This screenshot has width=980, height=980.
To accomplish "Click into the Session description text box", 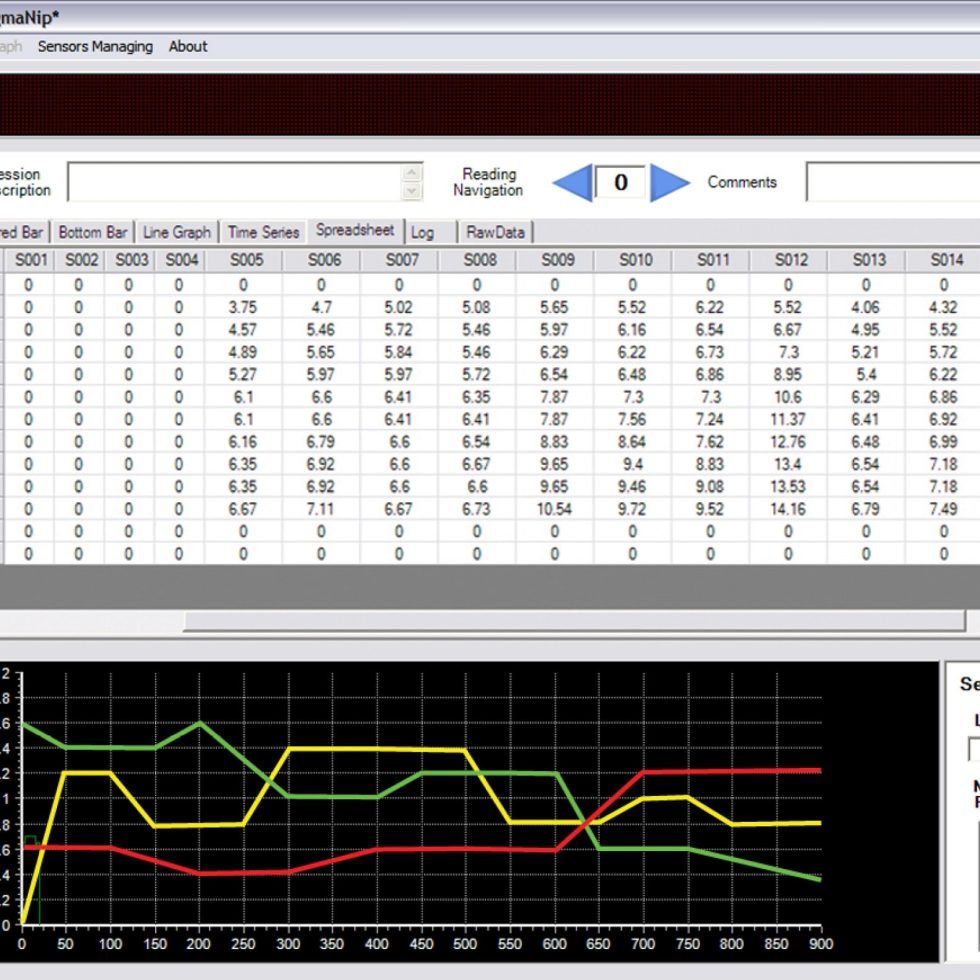I will pyautogui.click(x=235, y=182).
